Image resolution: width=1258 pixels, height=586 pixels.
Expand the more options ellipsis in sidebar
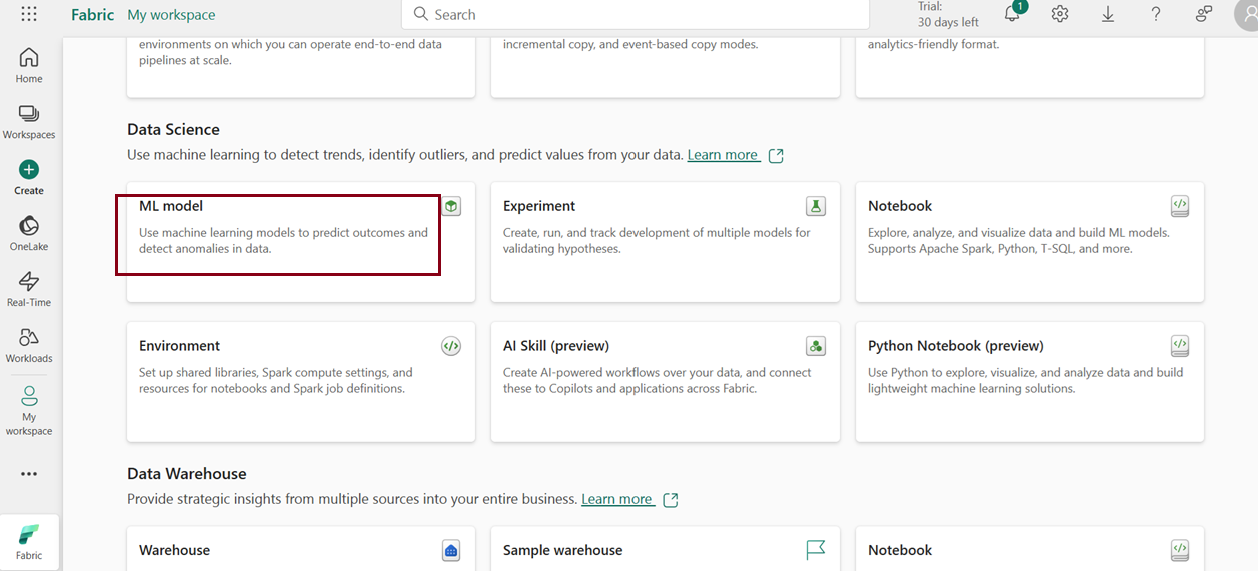click(29, 474)
